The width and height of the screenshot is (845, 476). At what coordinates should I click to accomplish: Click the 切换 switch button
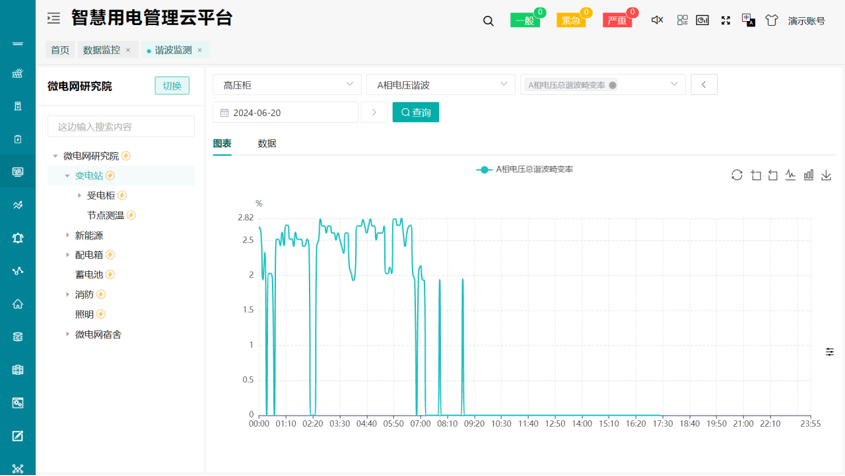(172, 86)
